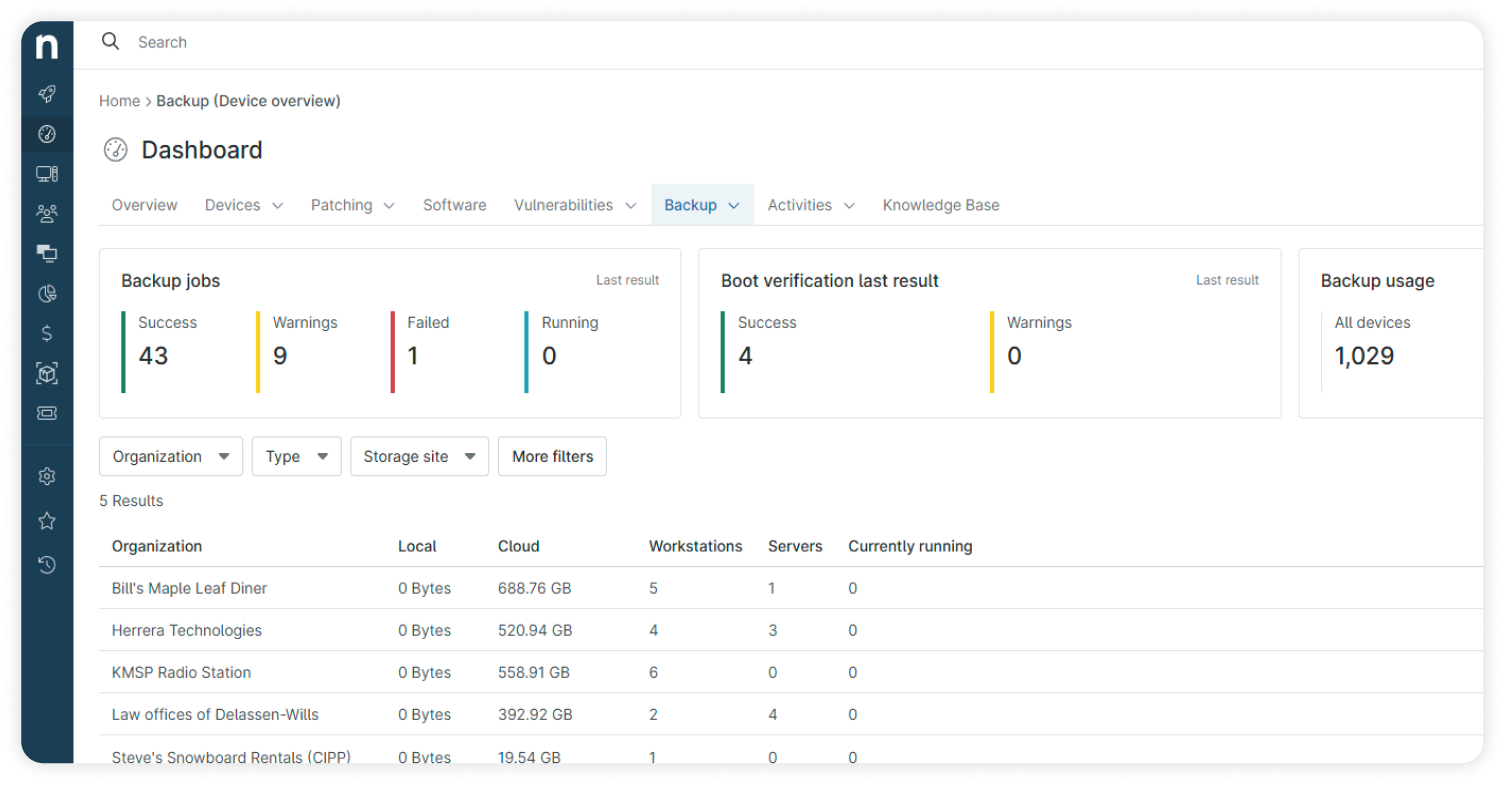Click the 1,029 All devices value
This screenshot has width=1505, height=785.
coord(1364,356)
